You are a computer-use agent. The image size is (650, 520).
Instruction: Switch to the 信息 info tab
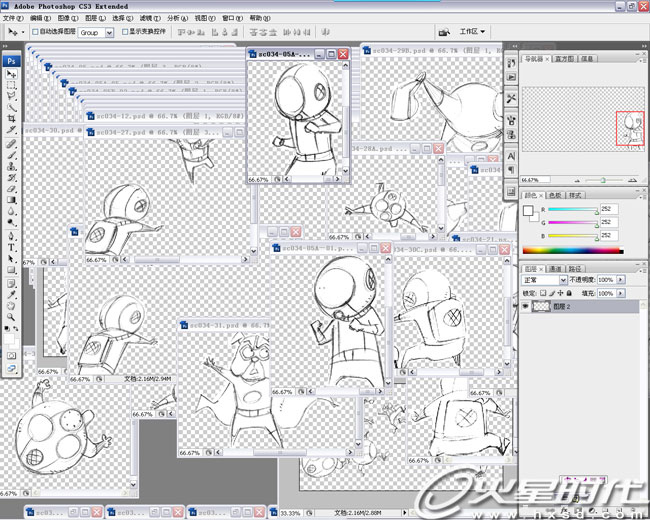tap(587, 59)
